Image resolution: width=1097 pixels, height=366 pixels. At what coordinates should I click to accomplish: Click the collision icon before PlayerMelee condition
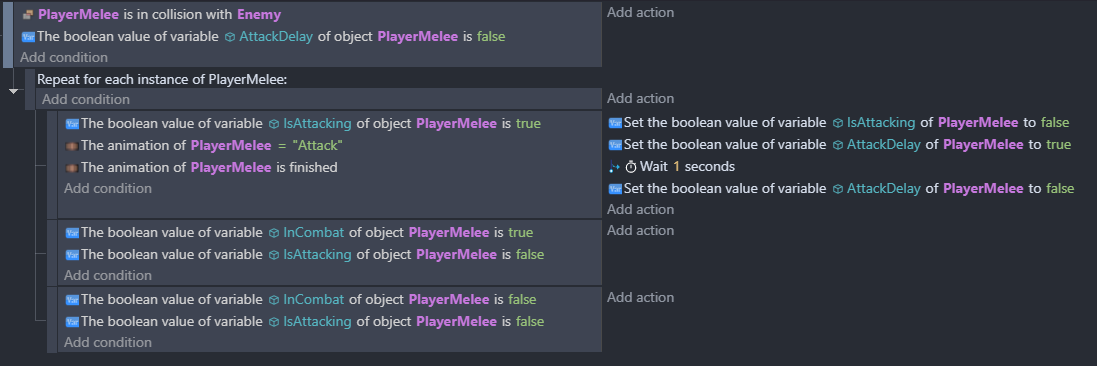(x=28, y=14)
